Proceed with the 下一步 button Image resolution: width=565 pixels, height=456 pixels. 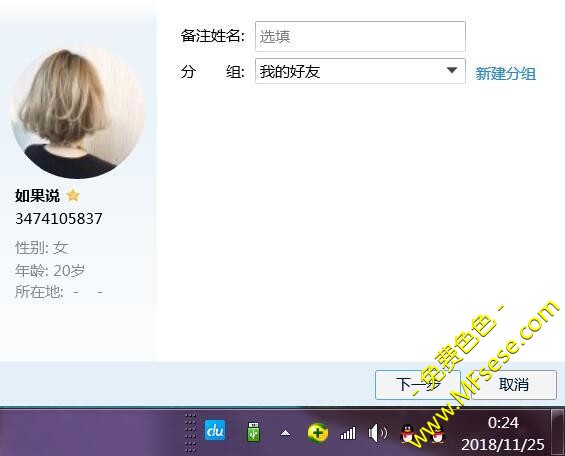click(x=418, y=385)
